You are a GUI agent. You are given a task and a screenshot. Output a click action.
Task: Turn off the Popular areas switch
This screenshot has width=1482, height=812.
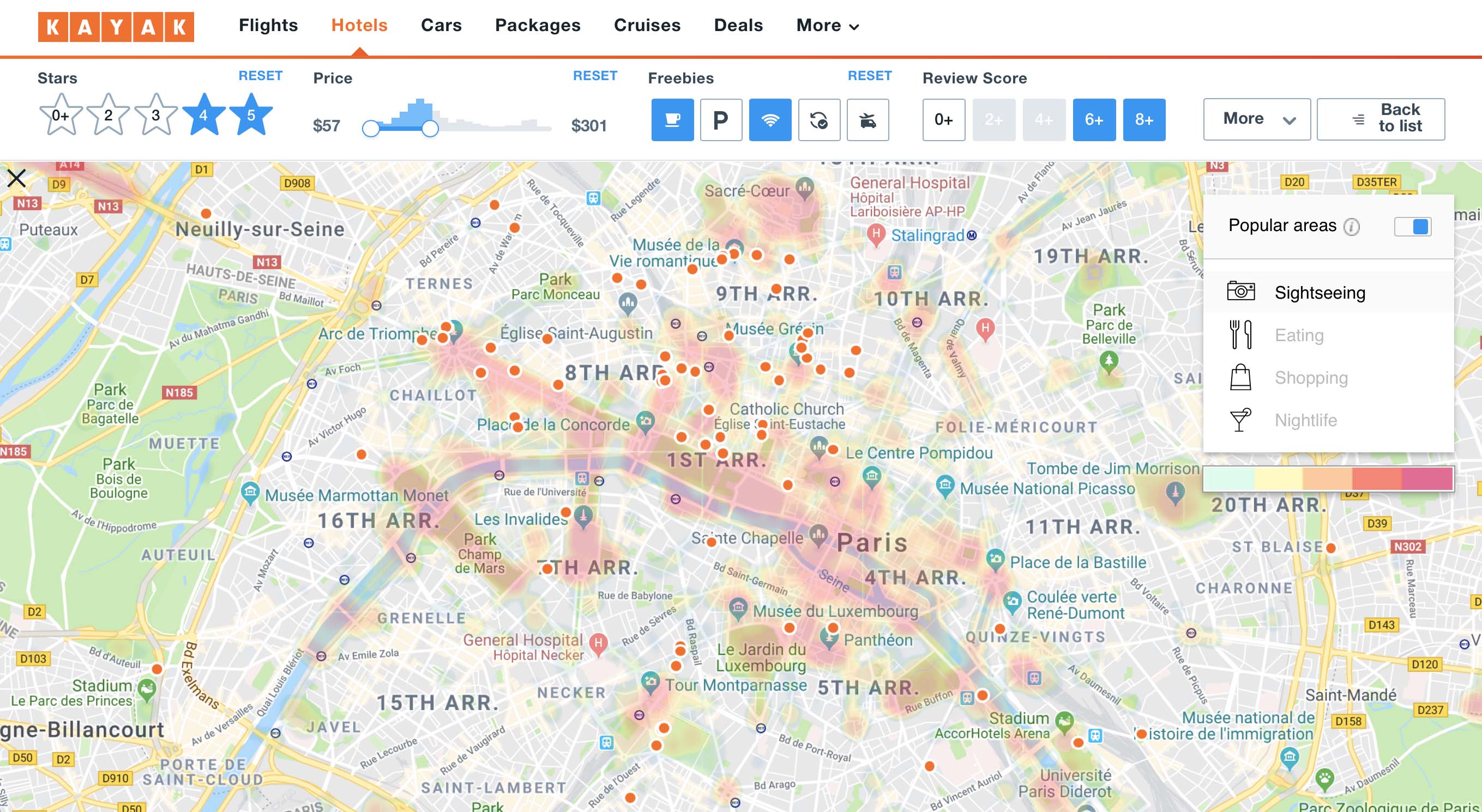[x=1412, y=226]
